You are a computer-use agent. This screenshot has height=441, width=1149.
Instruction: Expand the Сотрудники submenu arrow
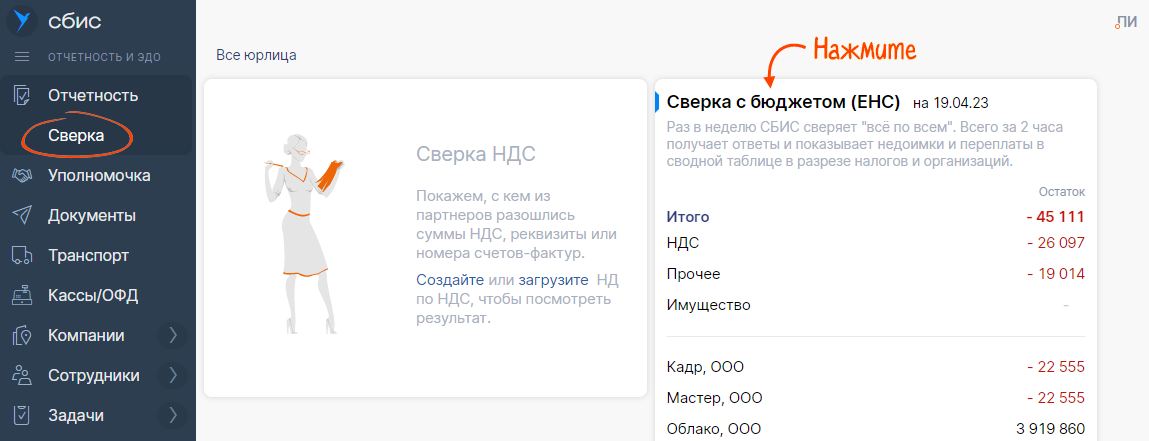173,376
